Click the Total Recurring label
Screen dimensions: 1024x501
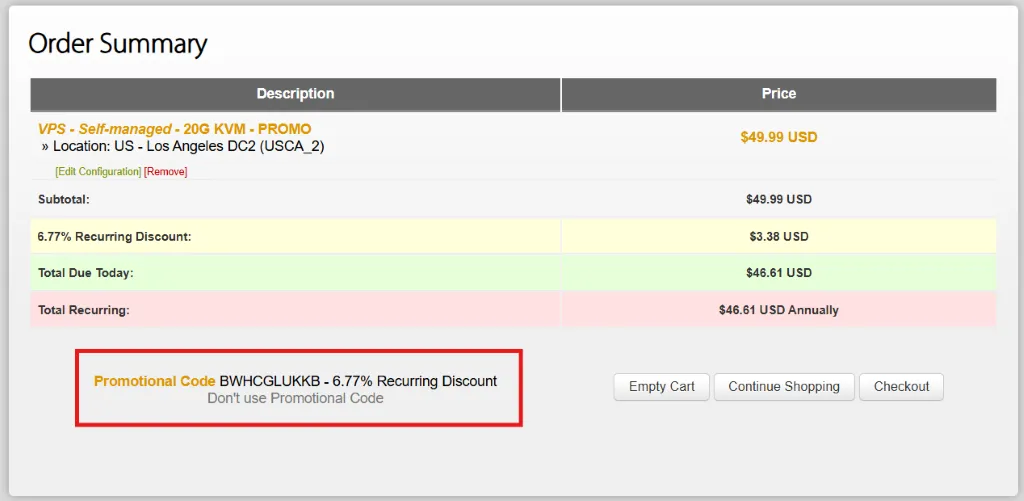point(84,310)
